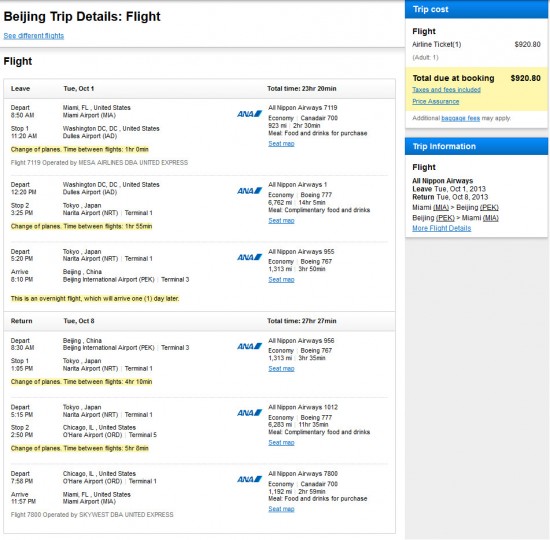The height and width of the screenshot is (540, 550).
Task: Click ANA logo beside All Nippon Airways 1
Action: (x=249, y=191)
